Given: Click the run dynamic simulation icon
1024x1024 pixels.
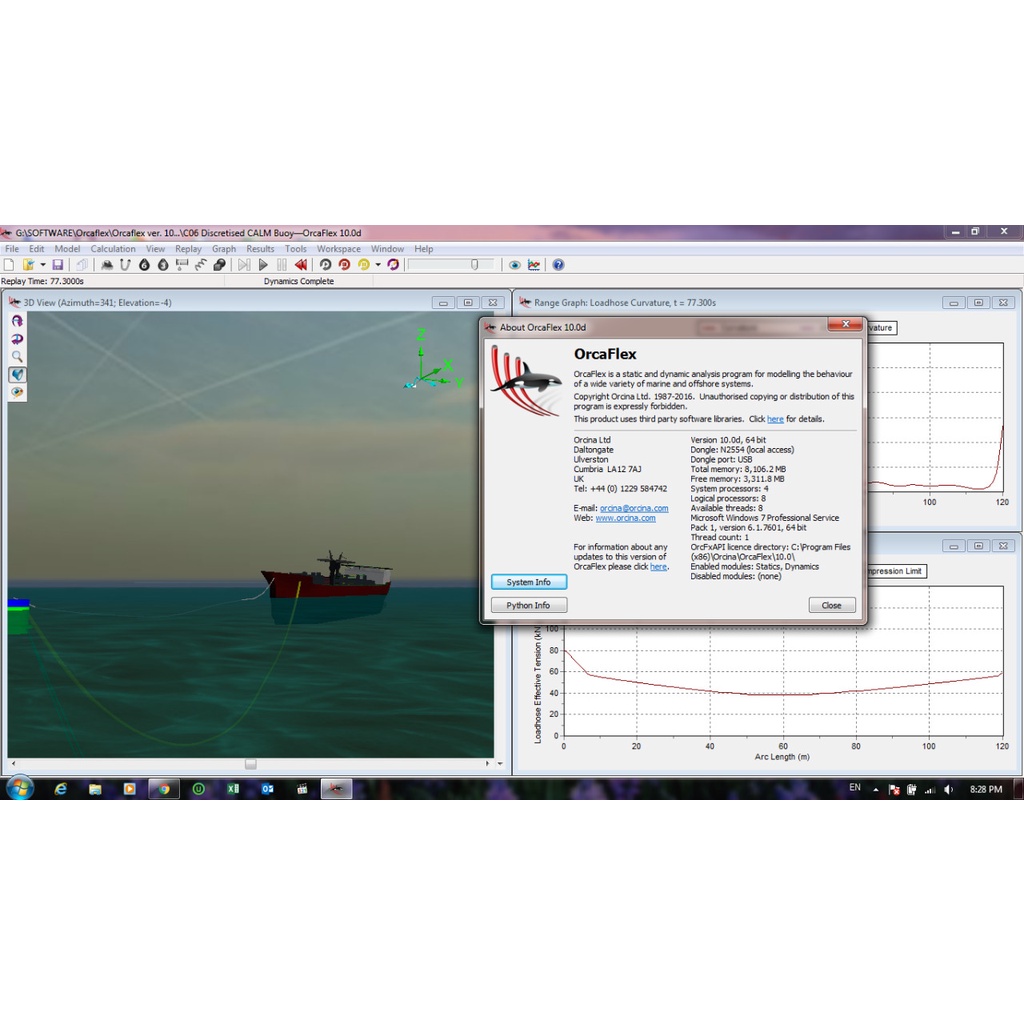Looking at the screenshot, I should click(x=345, y=265).
